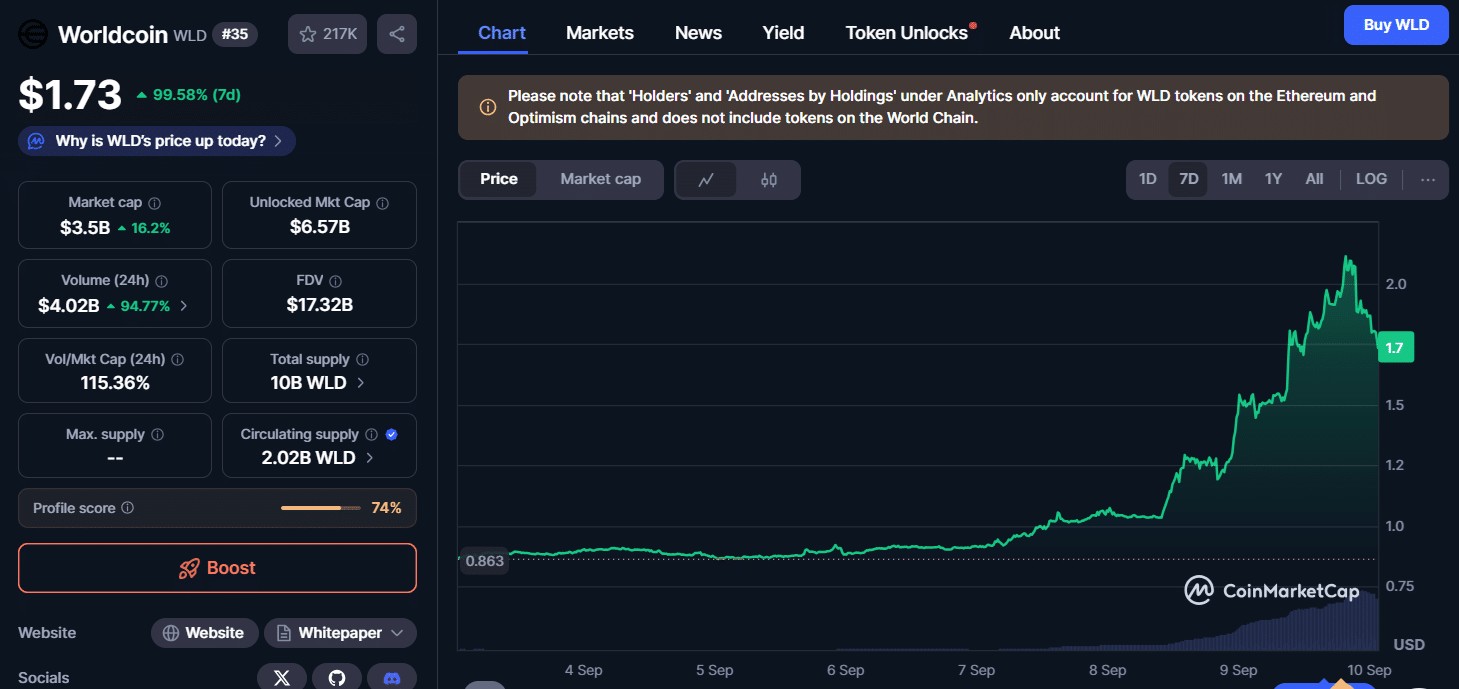Screen dimensions: 1459x689
Task: Open the Whitepaper dropdown
Action: (x=340, y=633)
